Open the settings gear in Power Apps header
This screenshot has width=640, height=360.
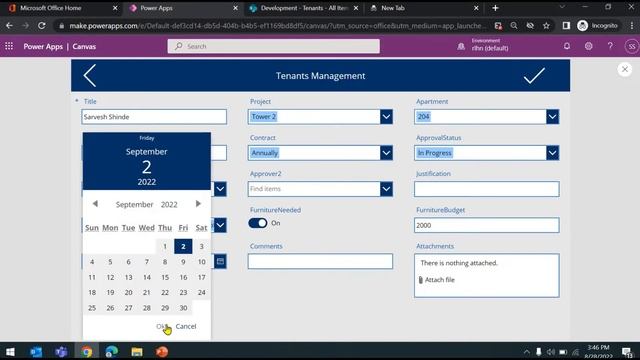(x=589, y=46)
